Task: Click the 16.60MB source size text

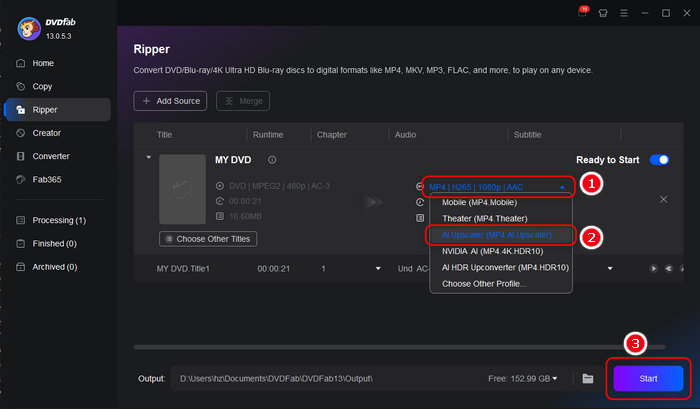Action: coord(245,216)
